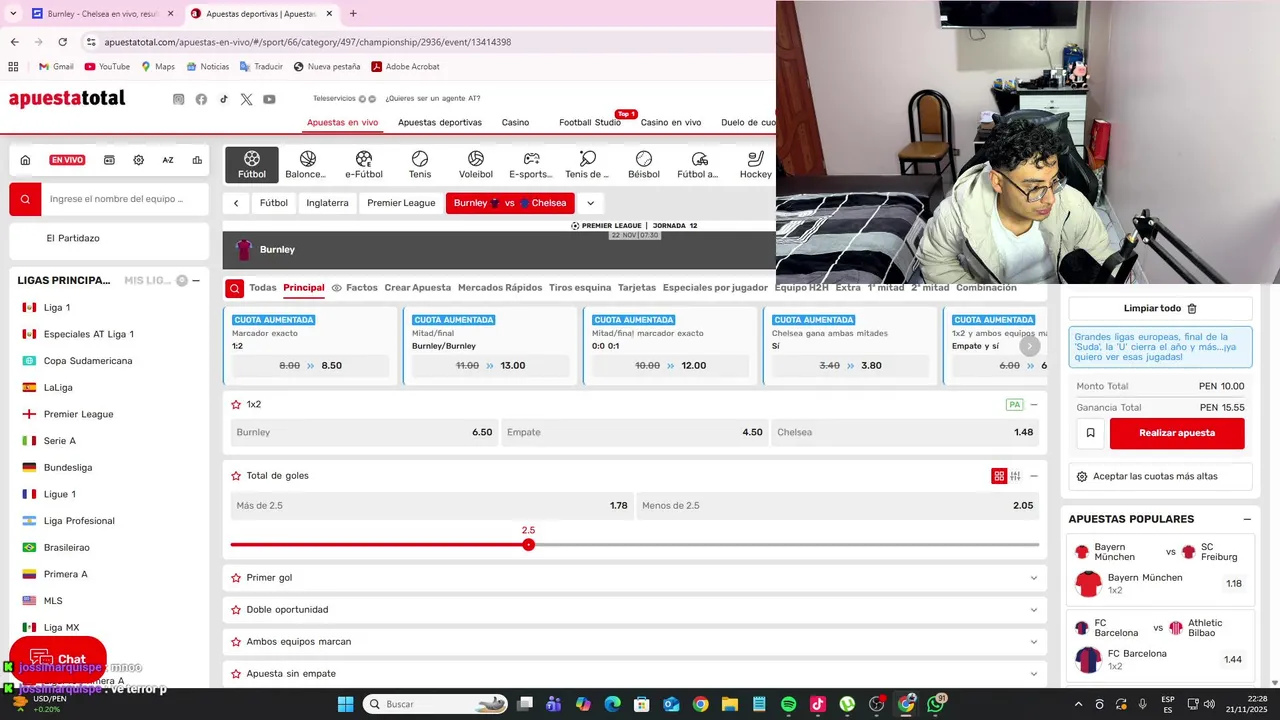Image resolution: width=1280 pixels, height=720 pixels.
Task: Favorite the 1x2 market star
Action: click(x=236, y=405)
